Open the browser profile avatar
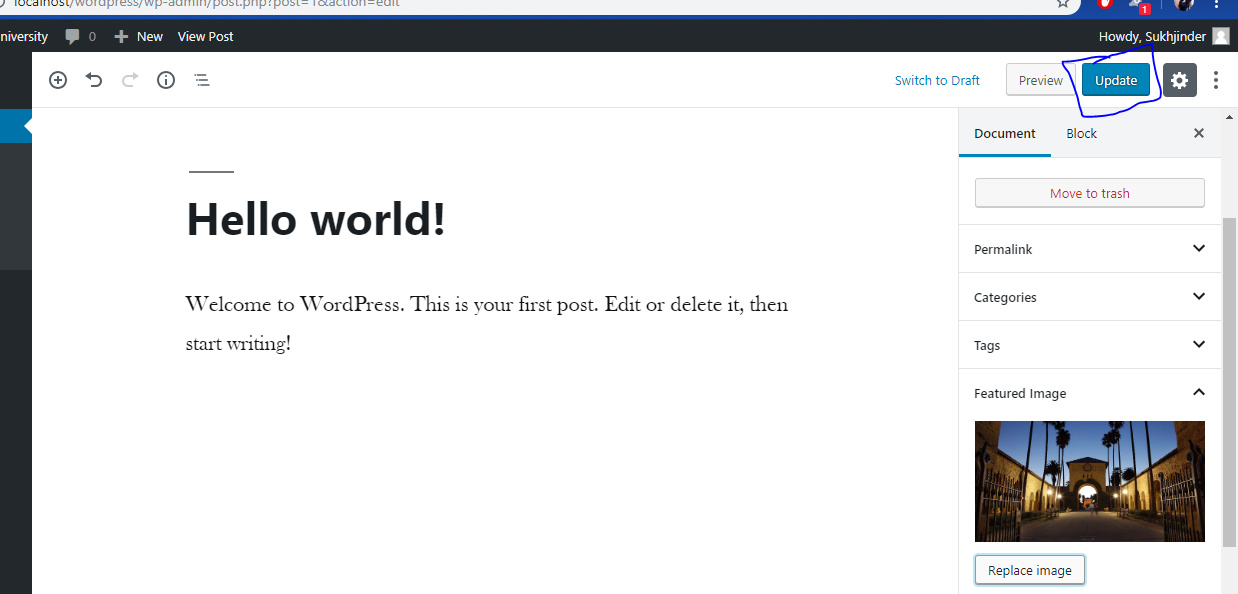The height and width of the screenshot is (594, 1238). pos(1184,3)
